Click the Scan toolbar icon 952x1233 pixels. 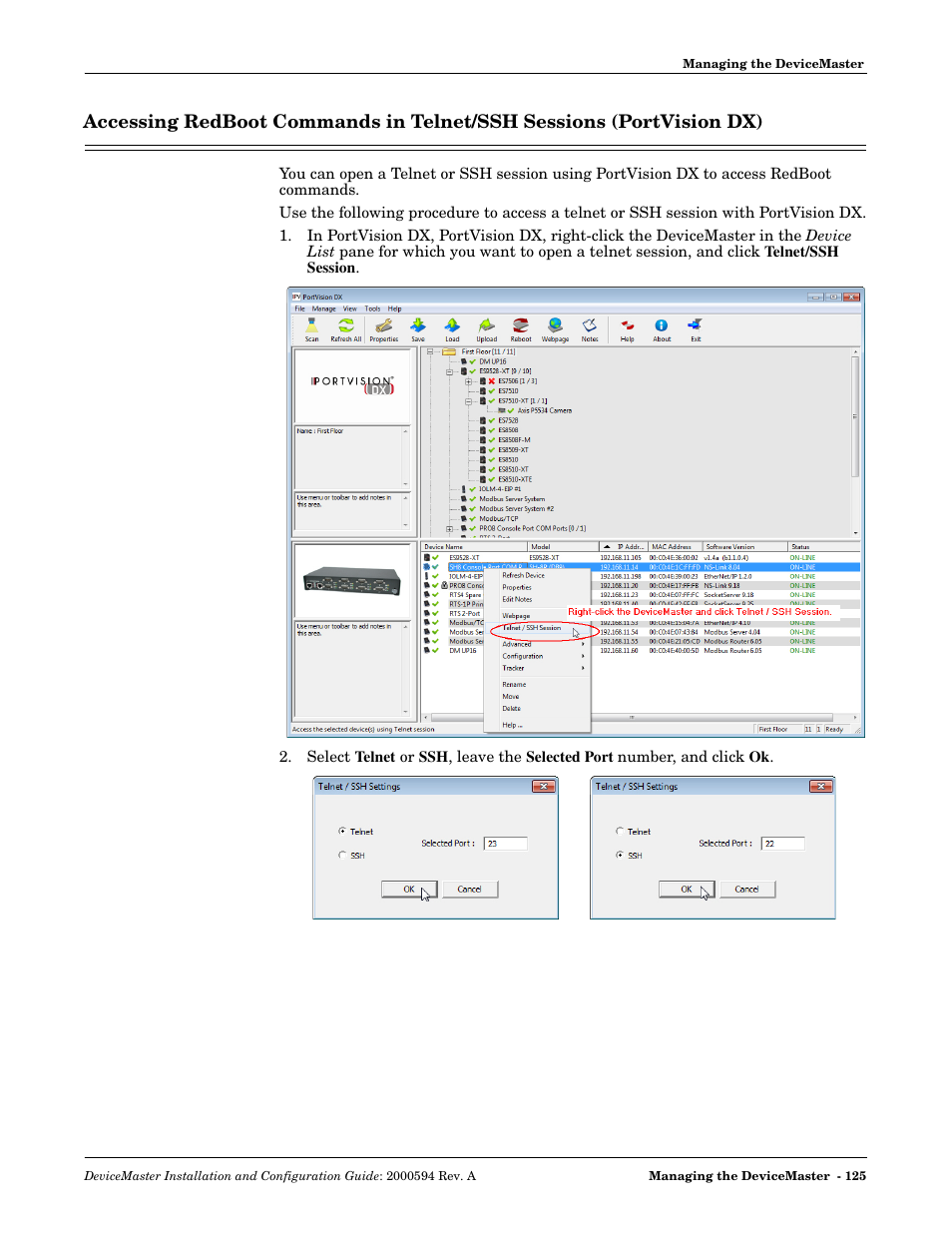coord(311,329)
